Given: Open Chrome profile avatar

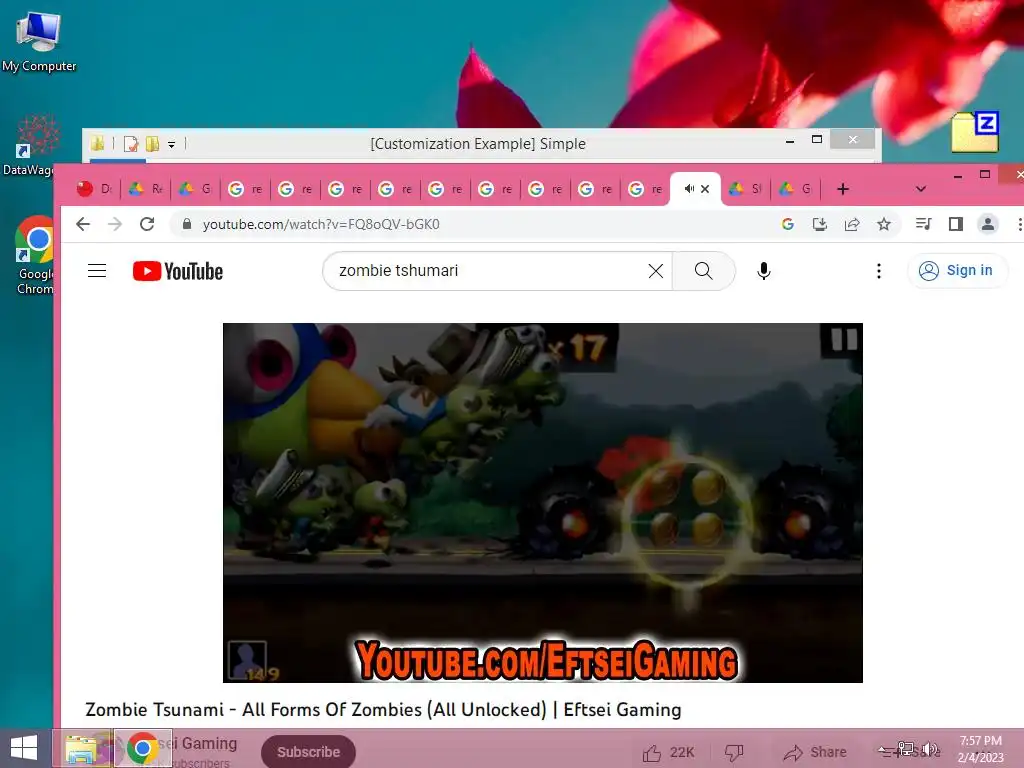Looking at the screenshot, I should pos(988,225).
